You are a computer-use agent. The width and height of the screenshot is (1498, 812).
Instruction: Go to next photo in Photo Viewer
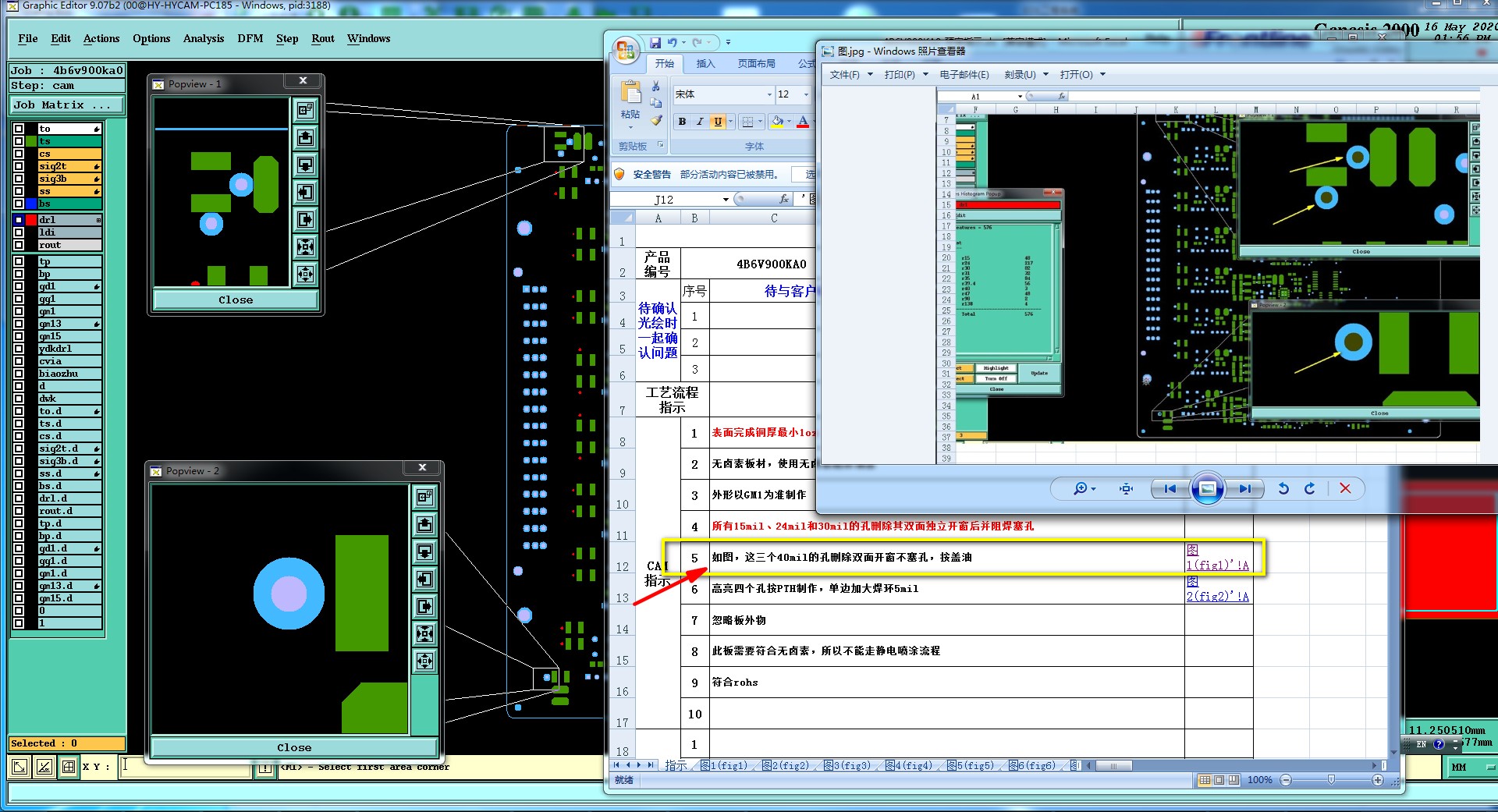tap(1244, 488)
